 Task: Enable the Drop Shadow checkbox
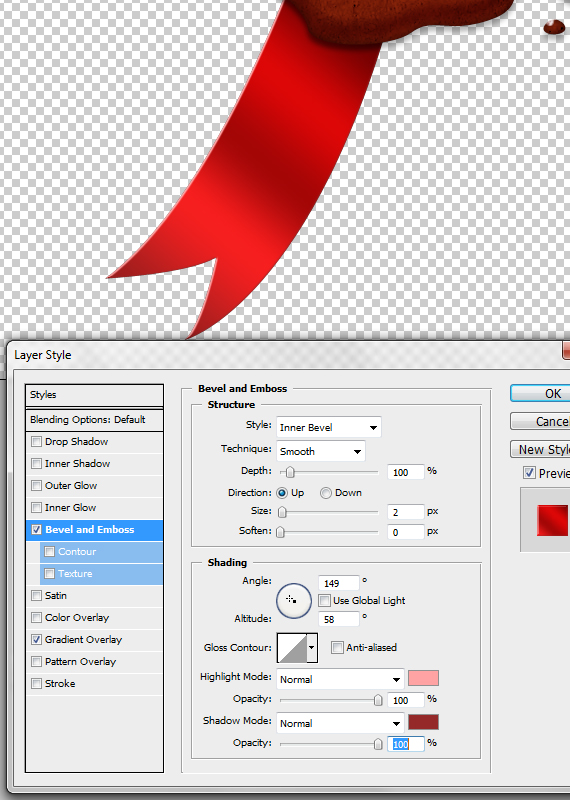click(x=36, y=441)
